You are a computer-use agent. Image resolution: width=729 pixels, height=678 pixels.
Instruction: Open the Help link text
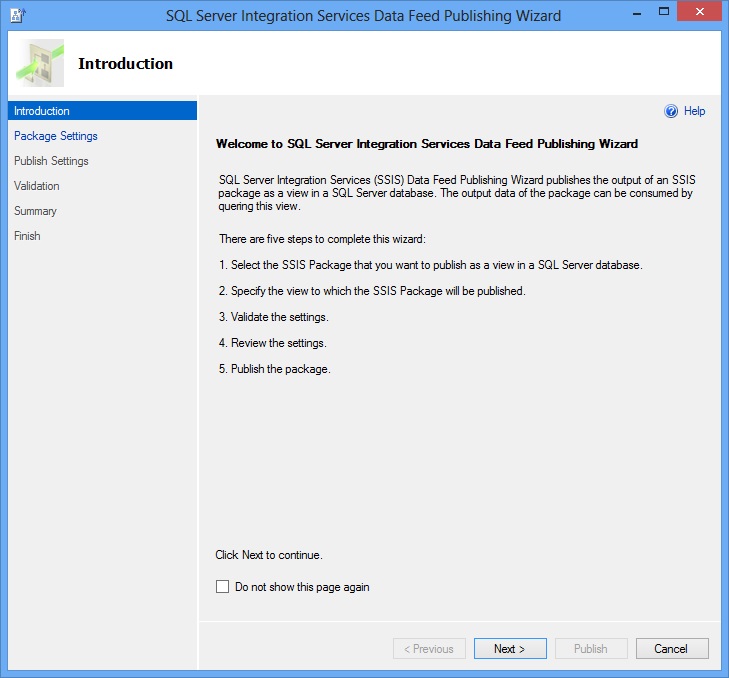(694, 111)
